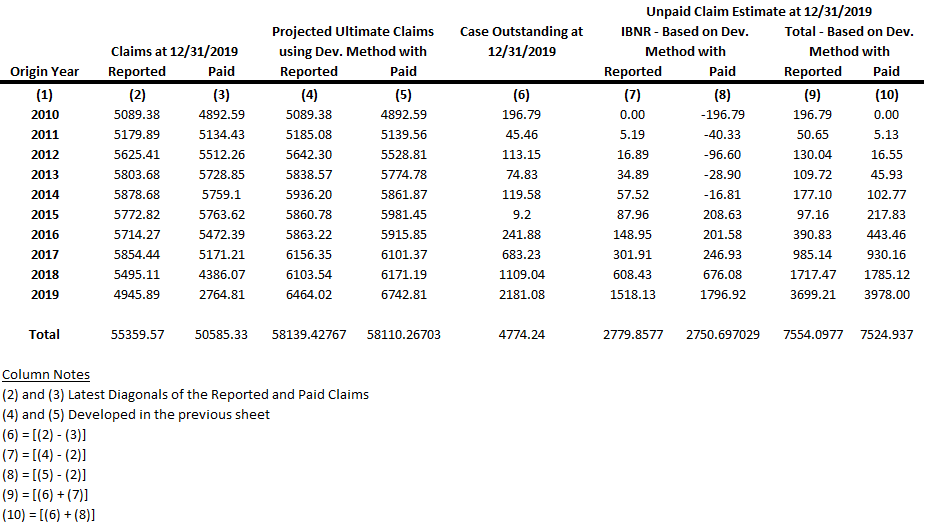926x525 pixels.
Task: Select the IBNR value 1518.13 for 2019
Action: tap(633, 294)
